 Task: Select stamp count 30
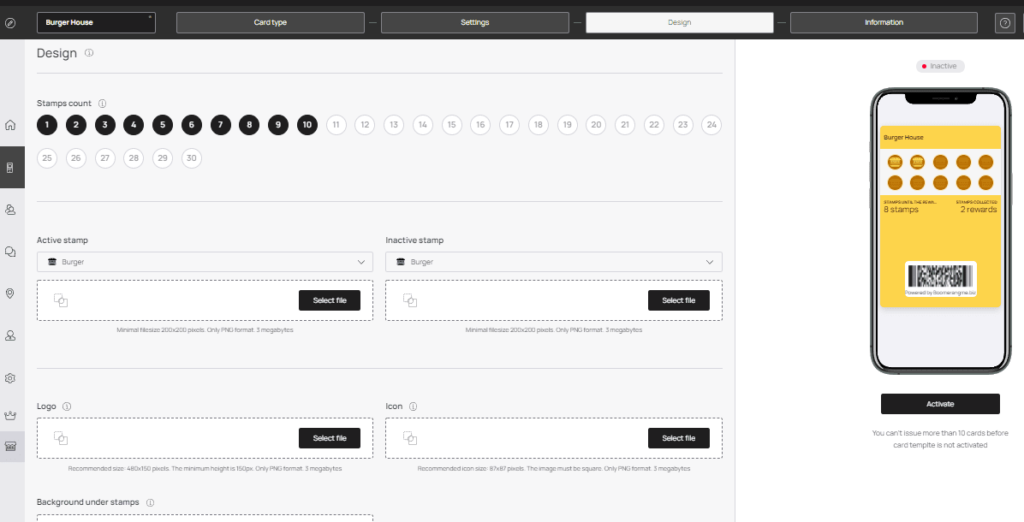click(x=191, y=158)
